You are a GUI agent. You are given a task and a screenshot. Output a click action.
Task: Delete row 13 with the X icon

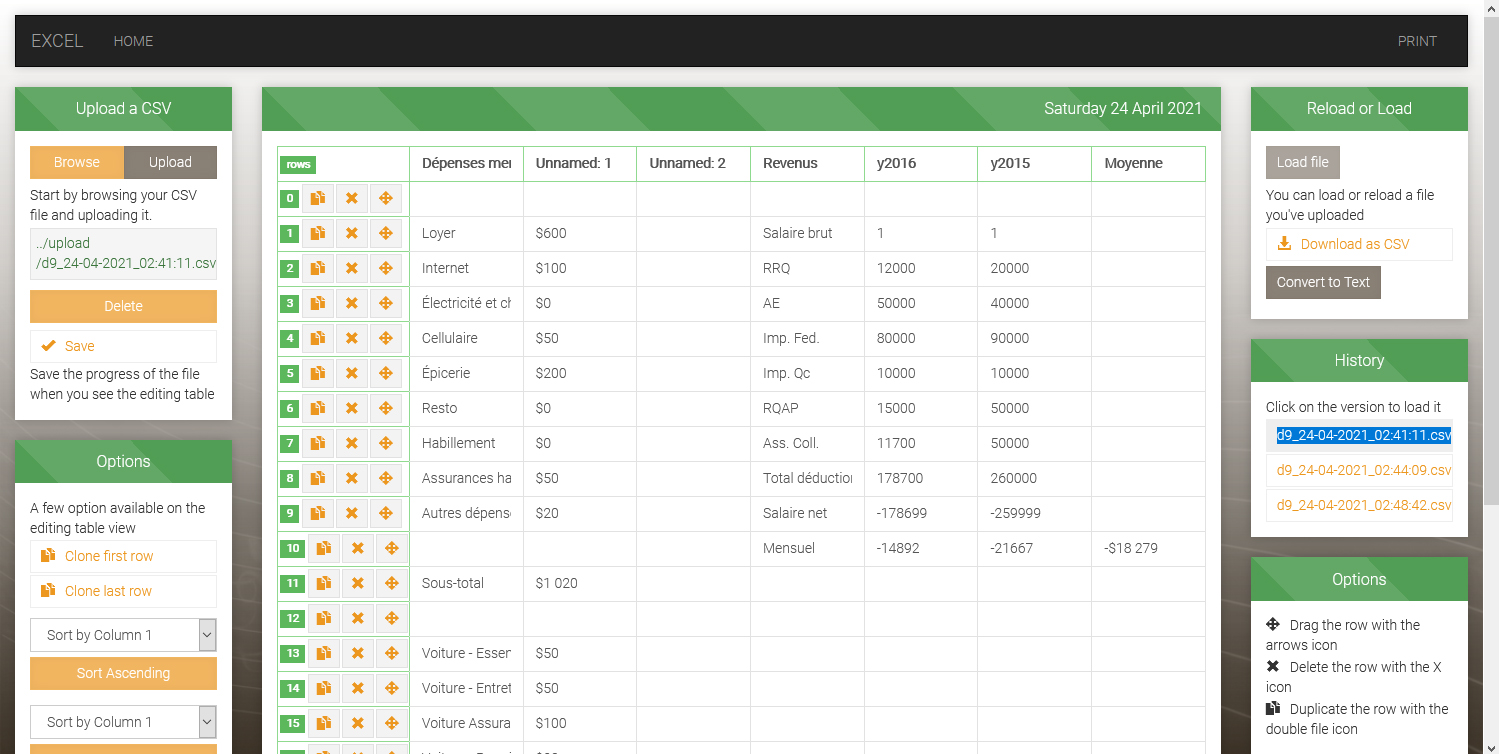[x=358, y=654]
